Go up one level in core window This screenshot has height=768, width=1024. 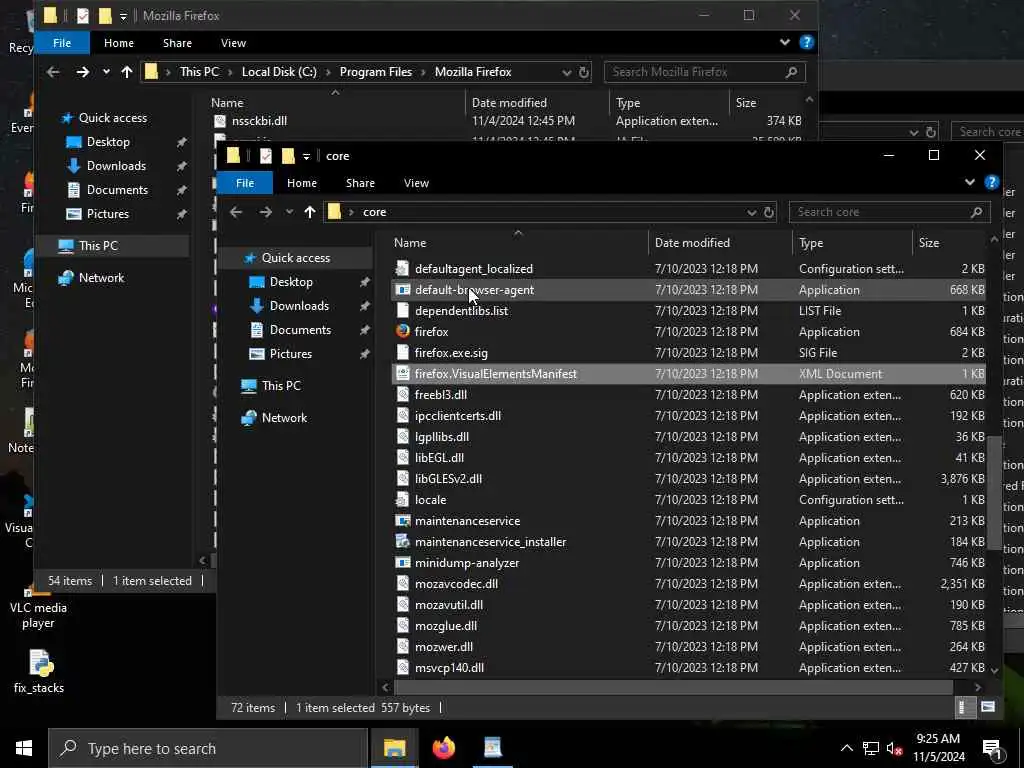coord(310,212)
